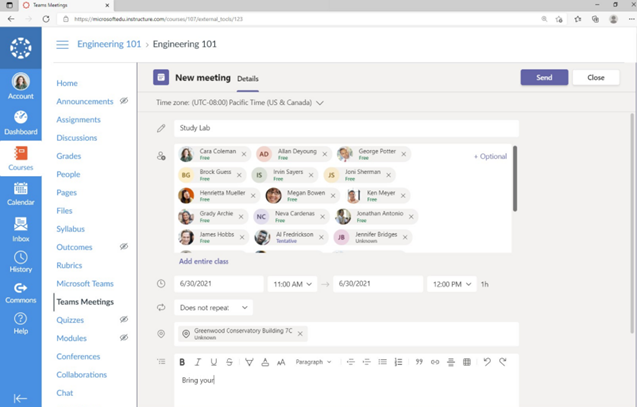Expand the time zone dropdown

[320, 103]
